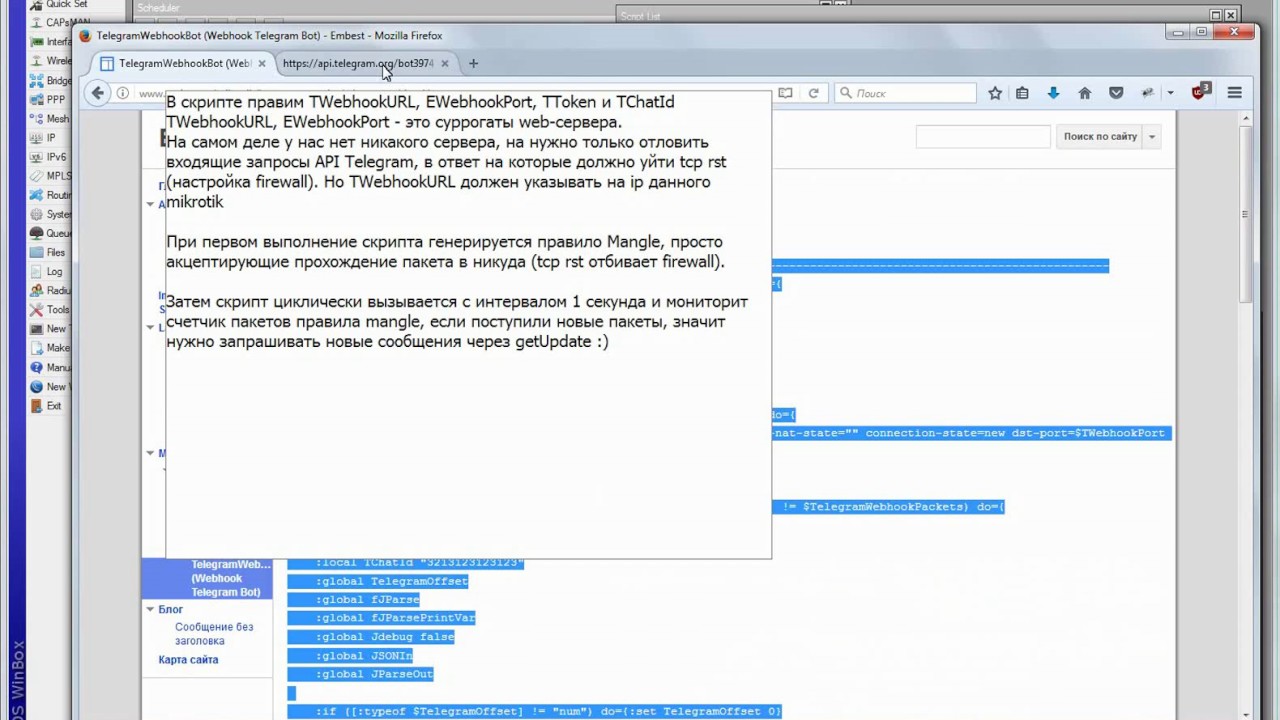Go back in Firefox
The image size is (1280, 720).
(x=97, y=93)
